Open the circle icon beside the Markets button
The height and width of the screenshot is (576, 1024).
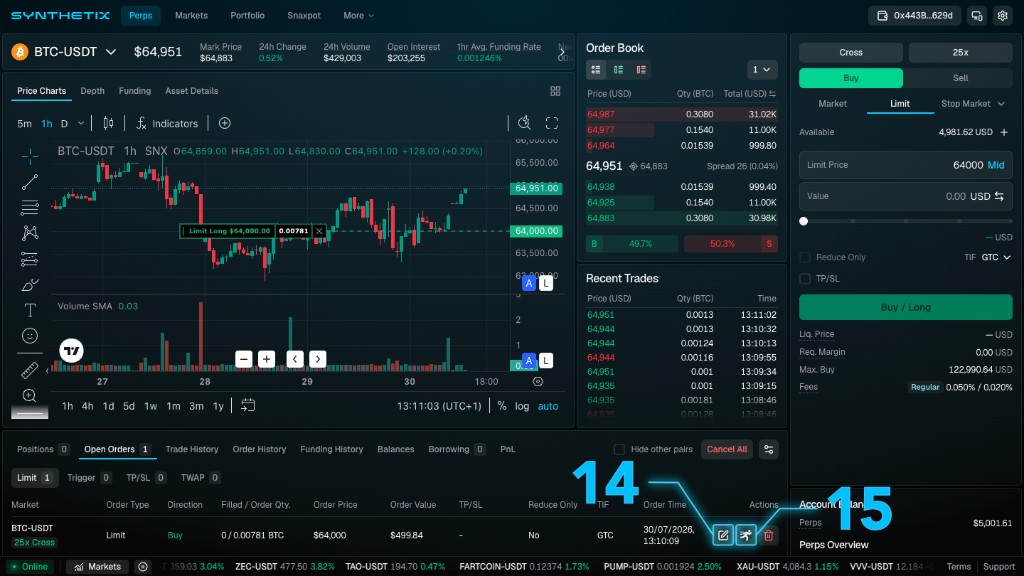pos(142,567)
